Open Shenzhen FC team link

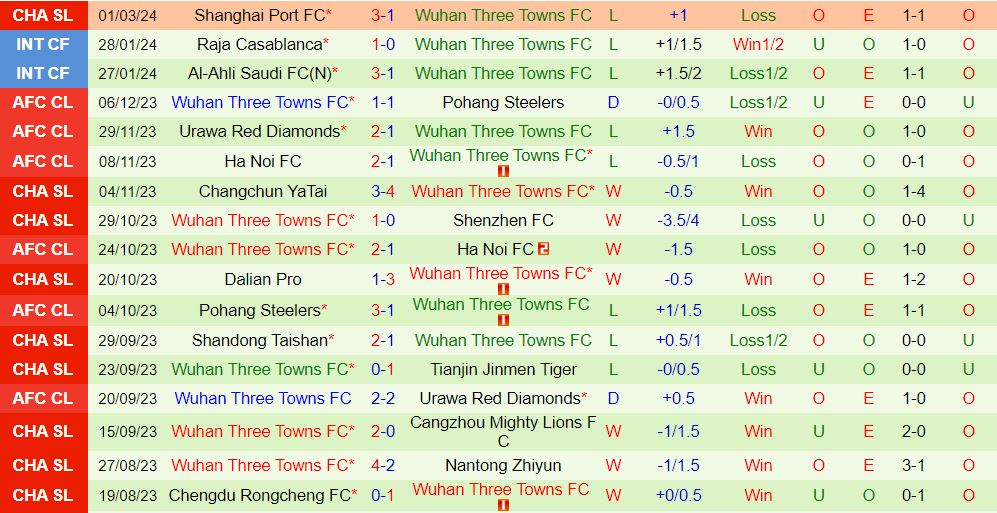pyautogui.click(x=502, y=220)
